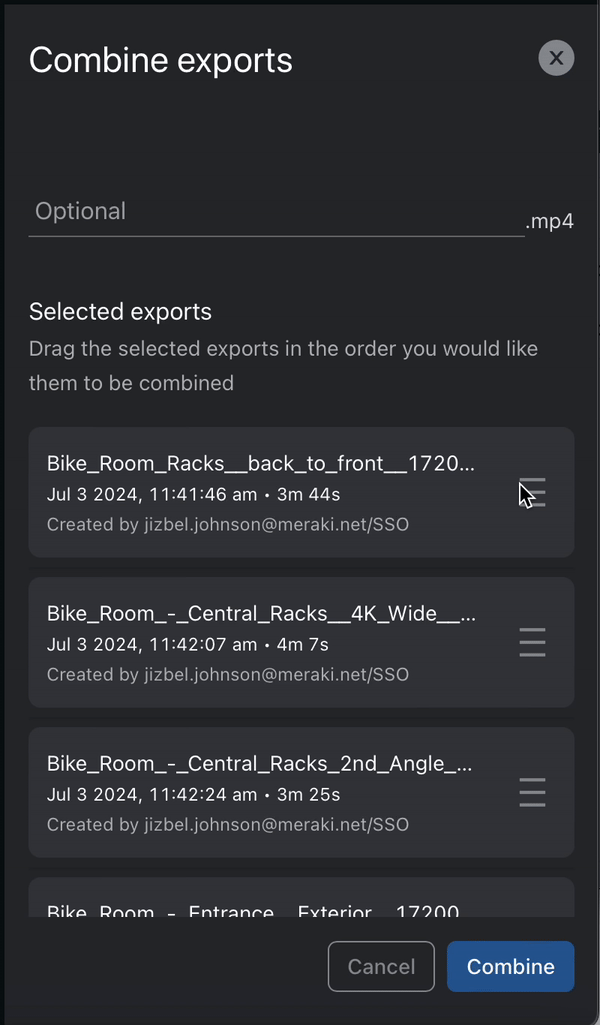This screenshot has height=1025, width=600.
Task: Click the .mp4 file extension label
Action: [x=550, y=221]
